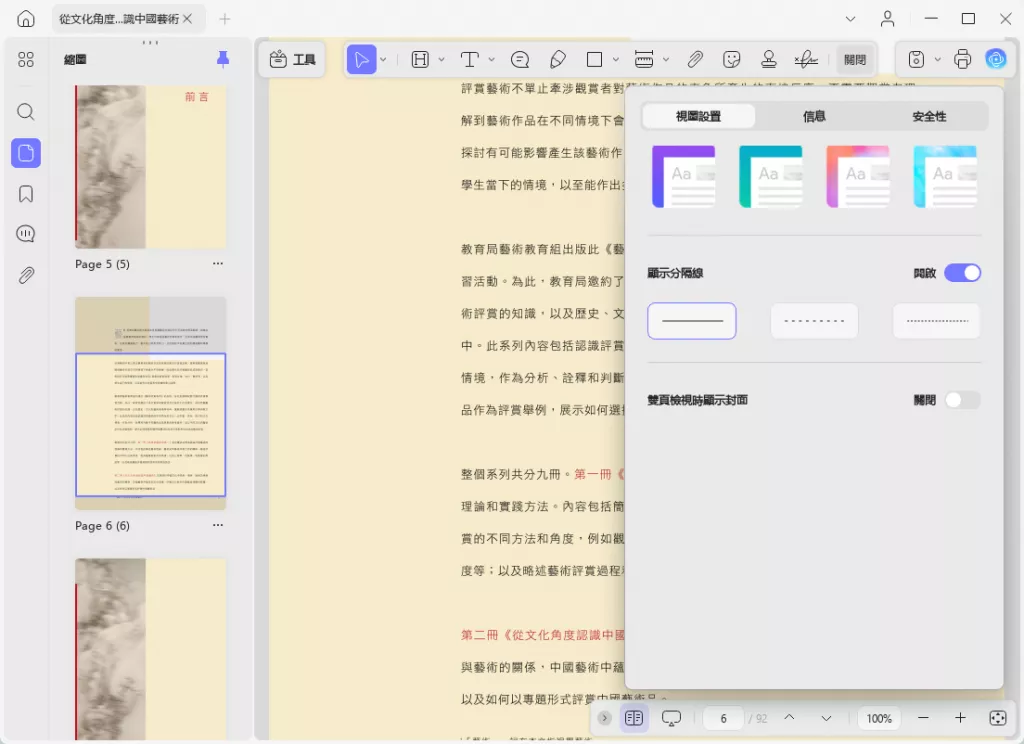Open the four-circle grid icon in left sidebar
The image size is (1024, 744).
(x=26, y=60)
